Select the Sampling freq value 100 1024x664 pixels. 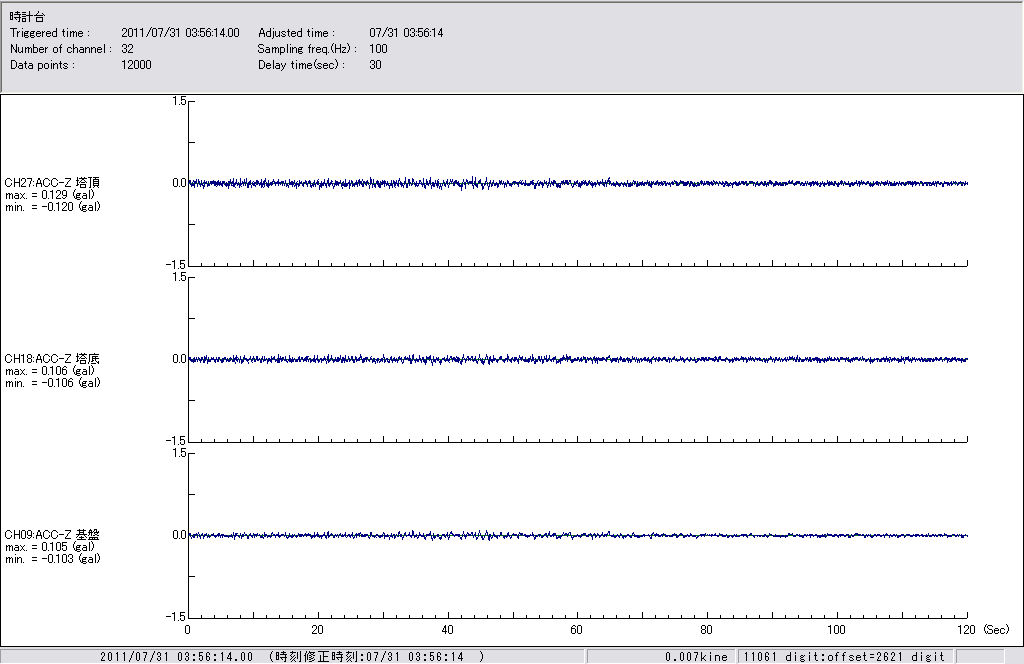pos(378,49)
